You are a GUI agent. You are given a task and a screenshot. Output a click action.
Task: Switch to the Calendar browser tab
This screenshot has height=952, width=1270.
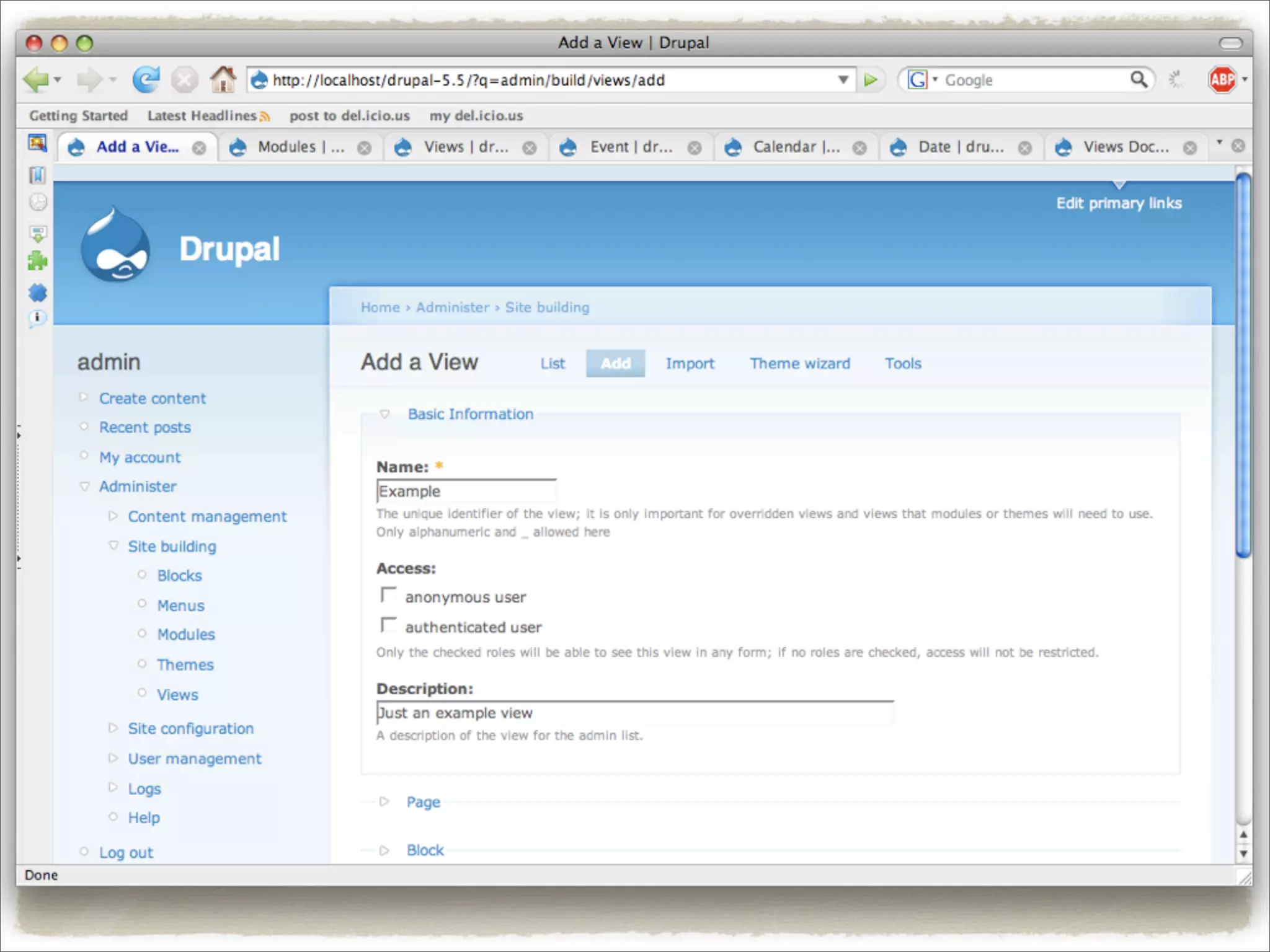click(x=796, y=148)
